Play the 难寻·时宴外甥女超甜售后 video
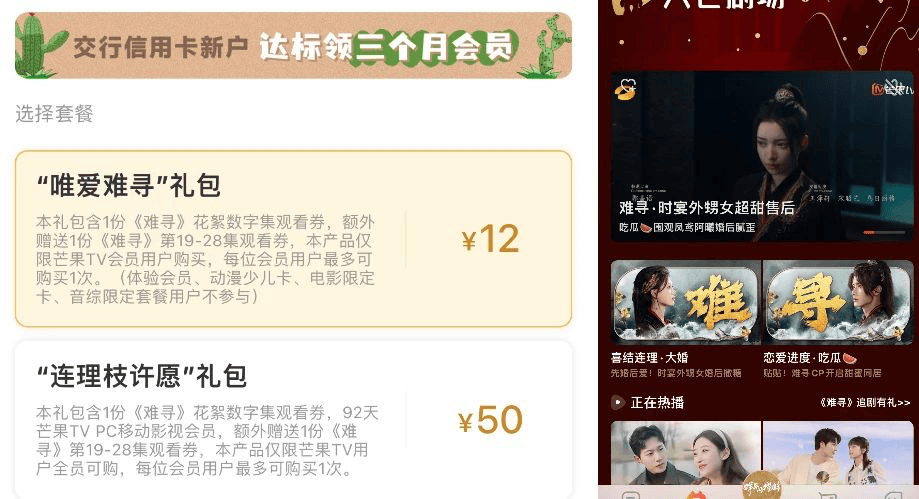919x499 pixels. 762,157
